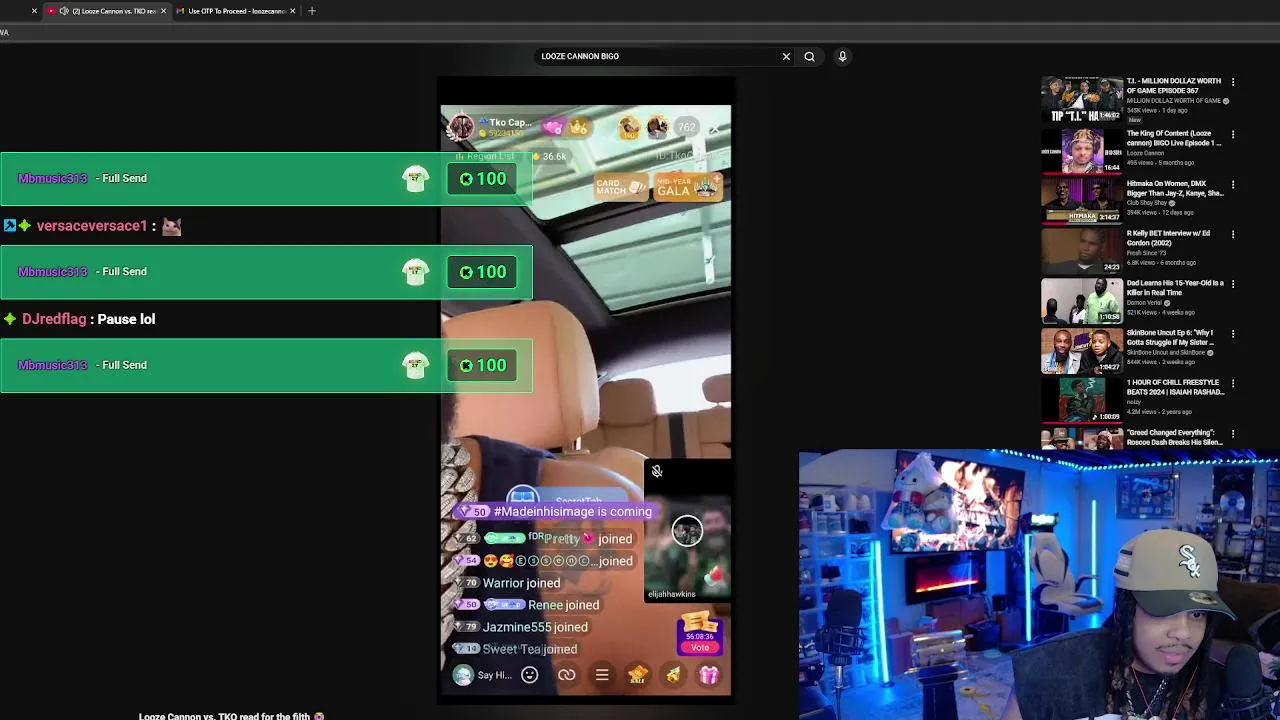Open options menu for Chill Freestyle Beats video
Image resolution: width=1280 pixels, height=720 pixels.
(x=1233, y=383)
